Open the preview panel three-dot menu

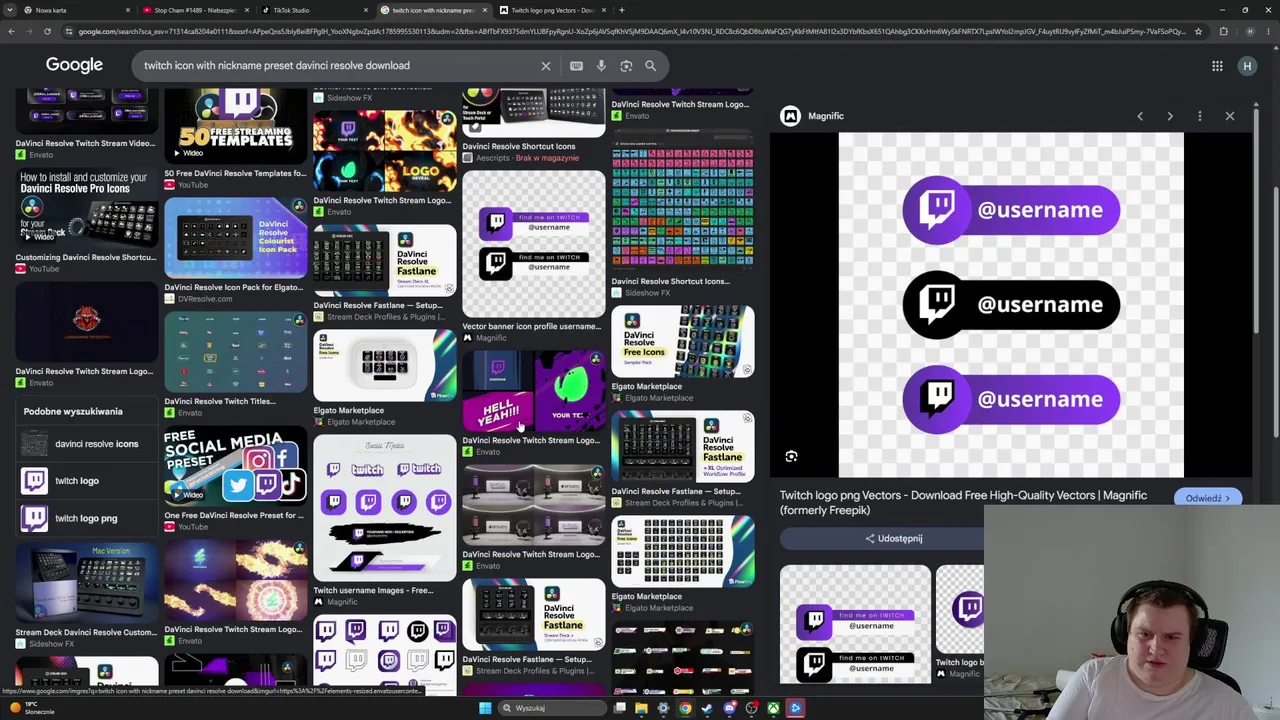coord(1200,116)
